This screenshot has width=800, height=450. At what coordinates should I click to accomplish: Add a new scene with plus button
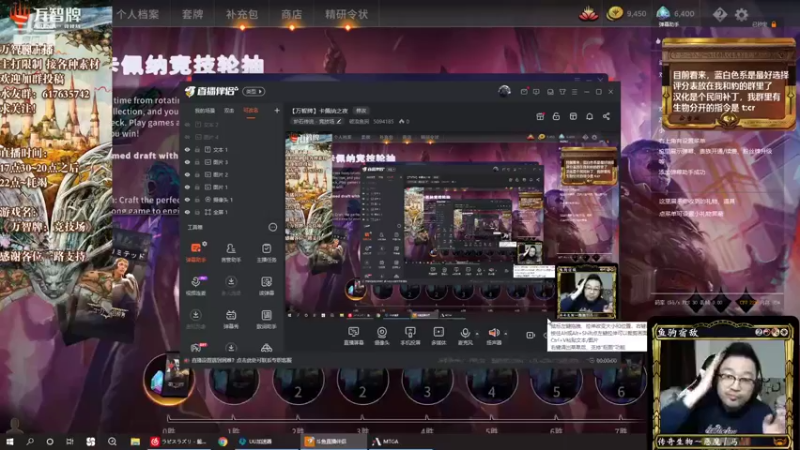[x=277, y=110]
